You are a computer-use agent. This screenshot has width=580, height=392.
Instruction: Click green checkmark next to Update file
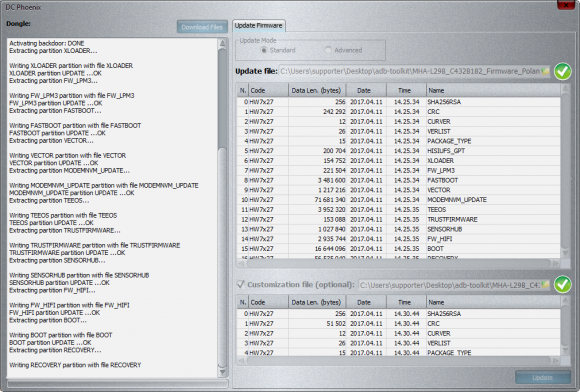point(563,71)
